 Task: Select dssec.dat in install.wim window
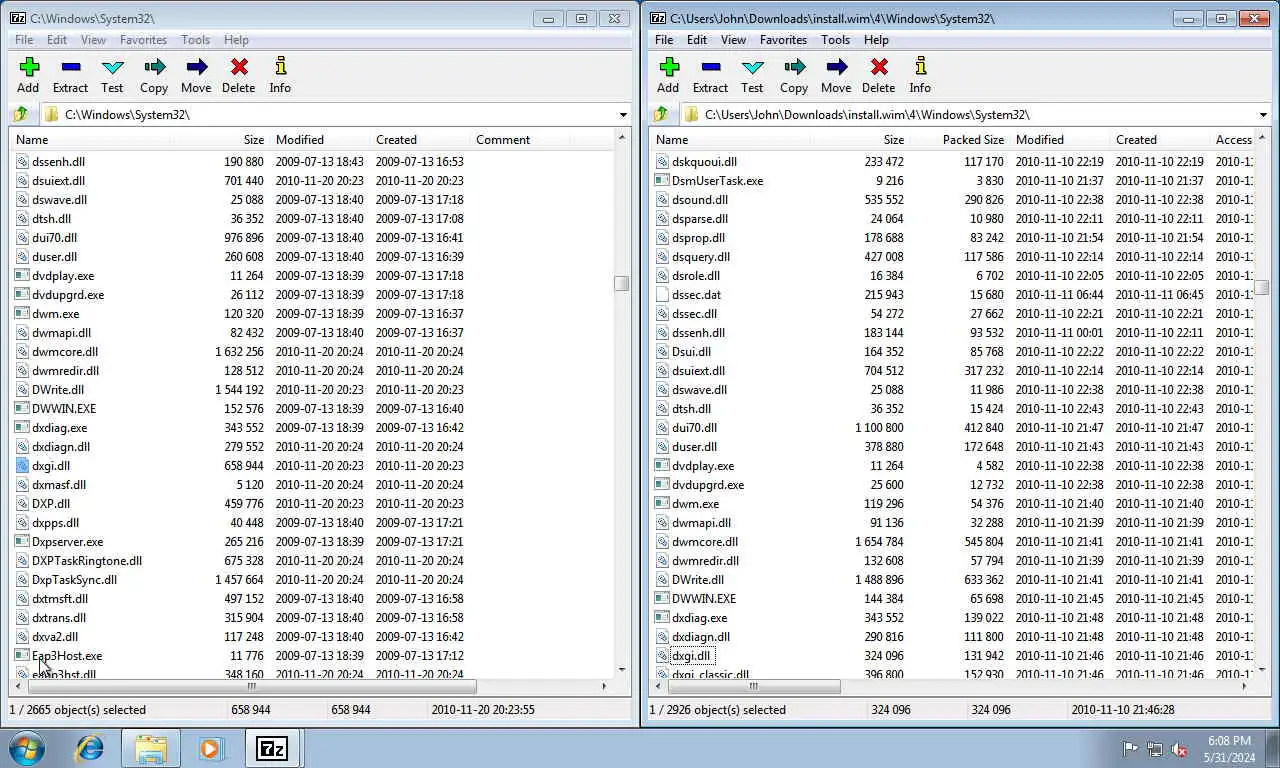(696, 295)
